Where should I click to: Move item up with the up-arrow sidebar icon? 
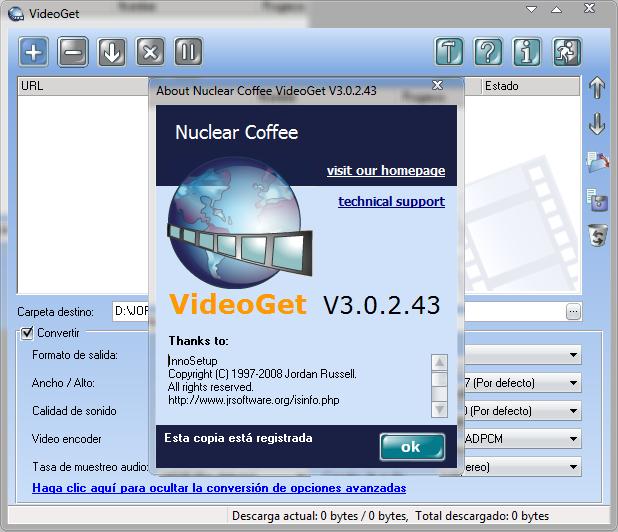(x=597, y=87)
